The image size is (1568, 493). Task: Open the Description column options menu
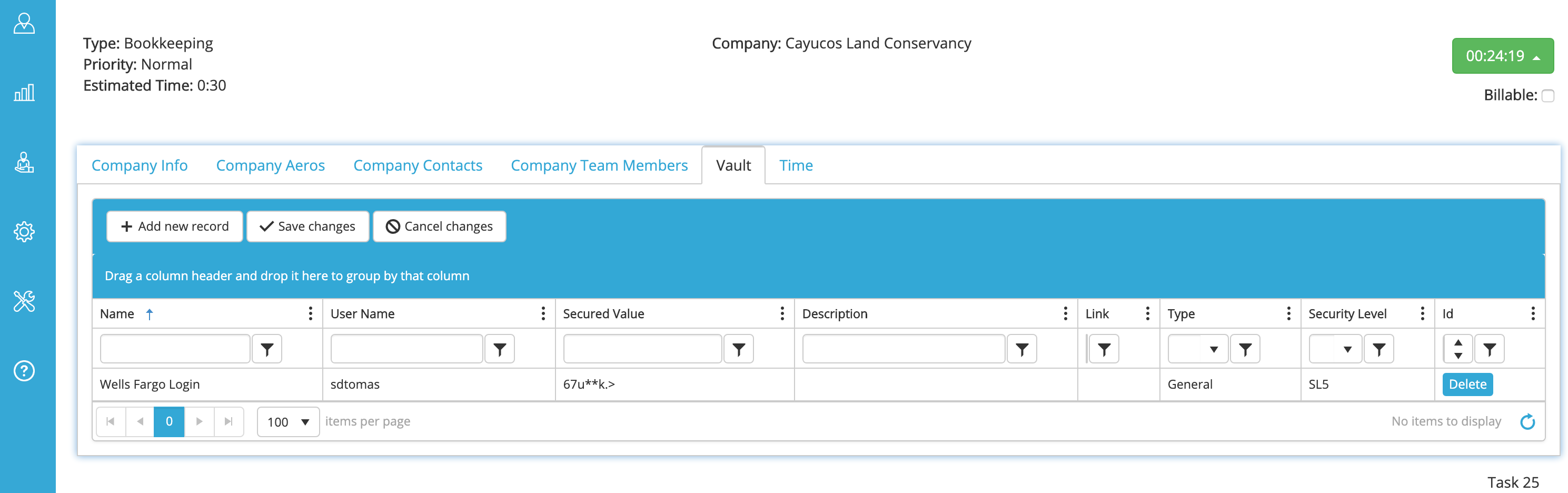click(x=1065, y=313)
